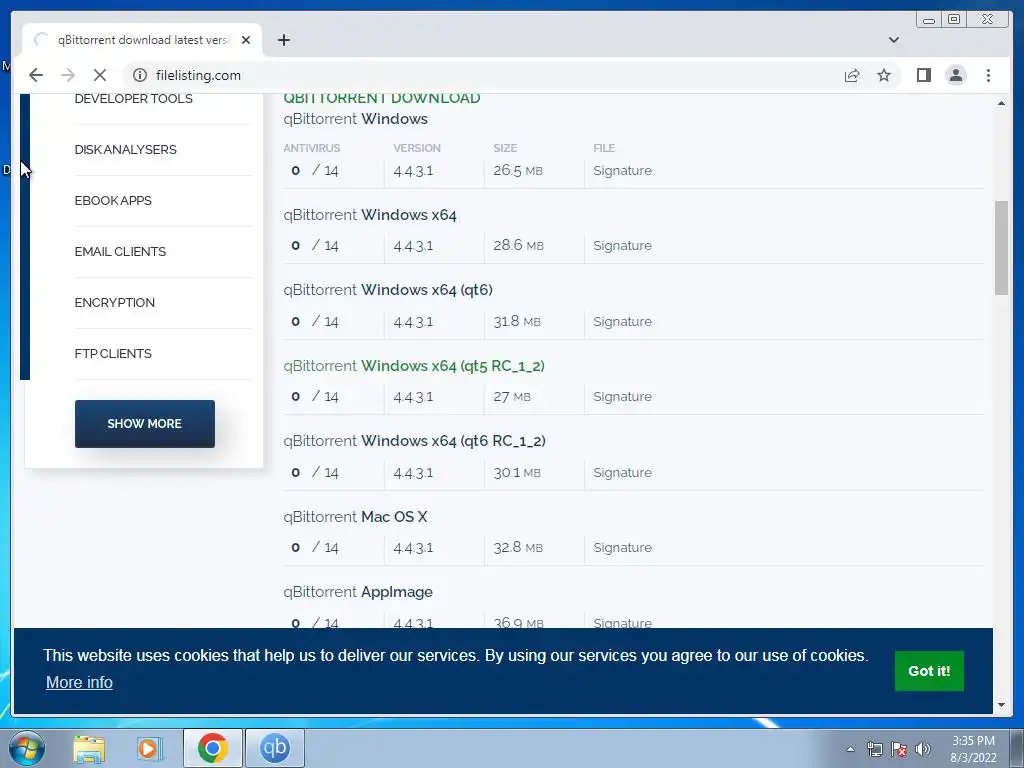Open network tray icon

[x=874, y=749]
